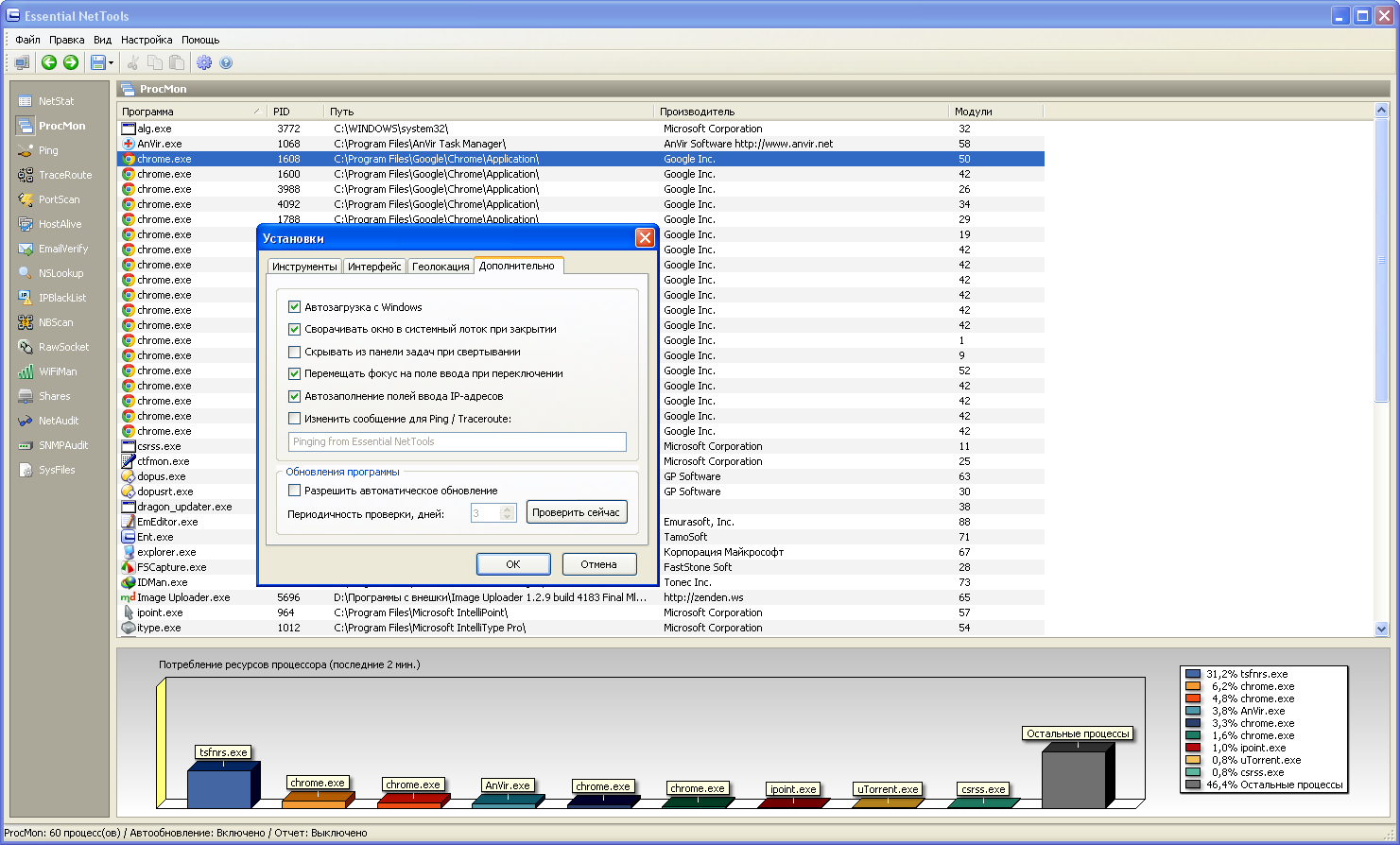
Task: Select the alg.exe process row
Action: [580, 129]
